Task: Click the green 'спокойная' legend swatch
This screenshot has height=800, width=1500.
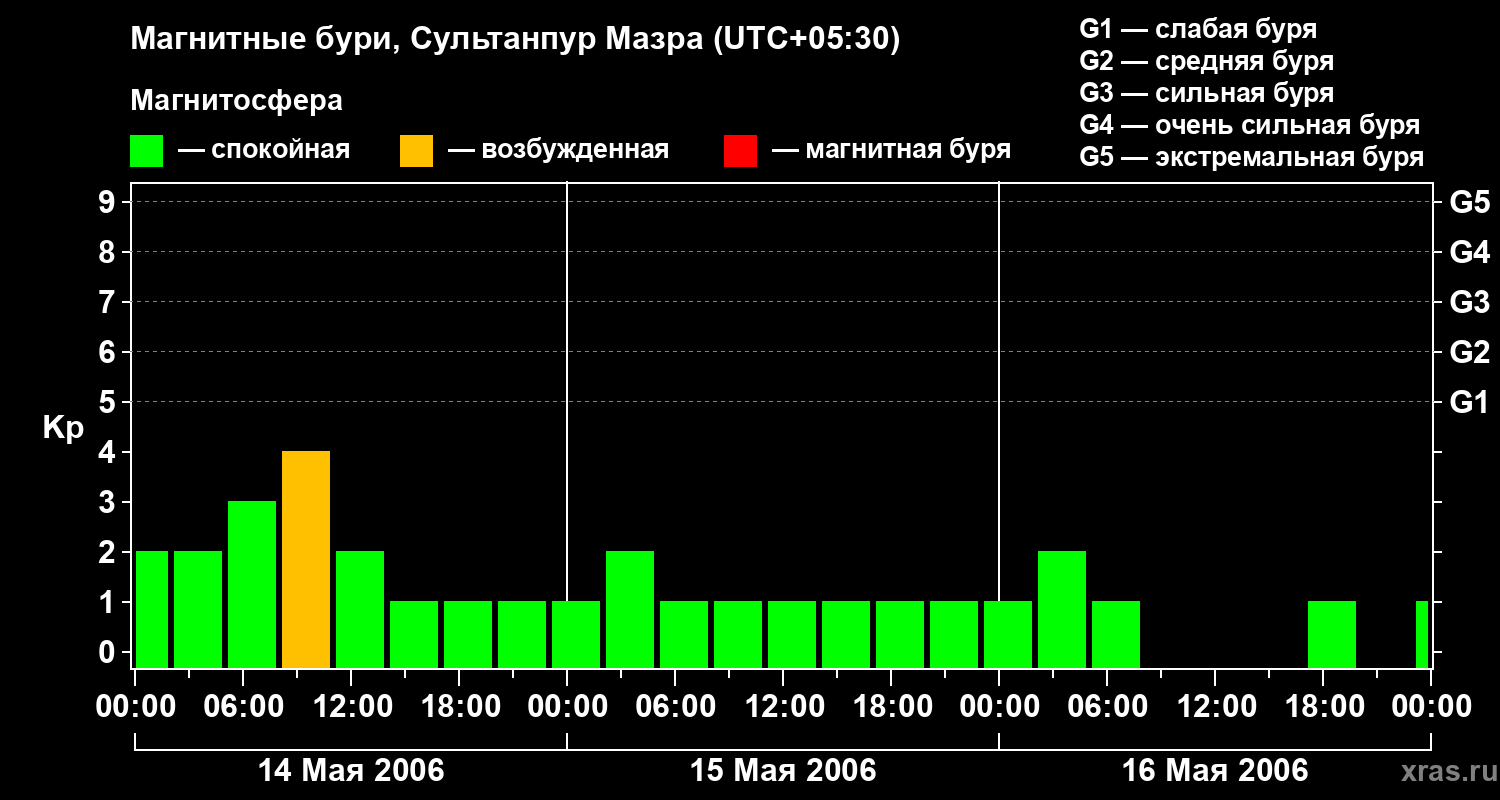Action: click(146, 151)
